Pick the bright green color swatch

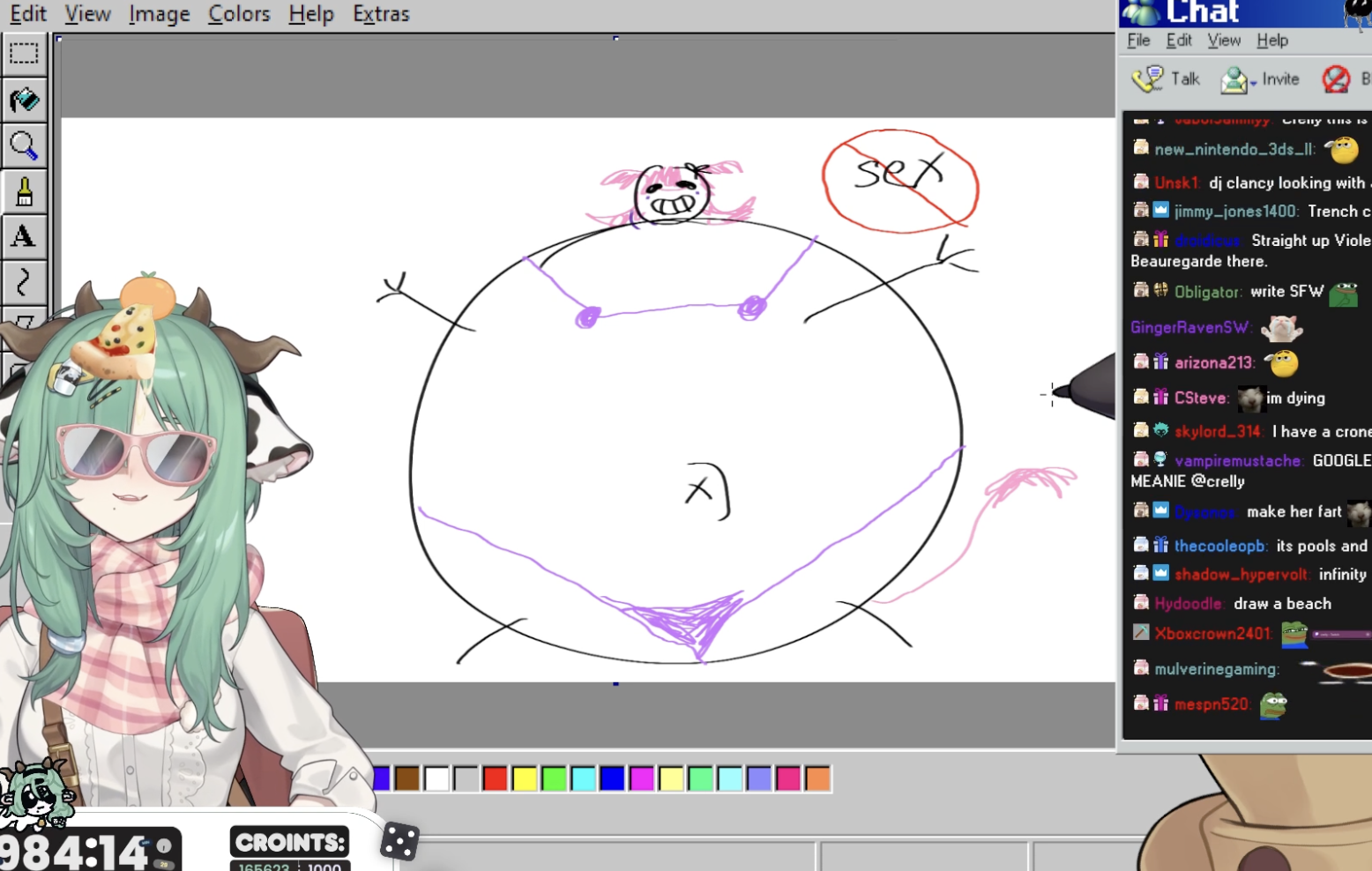(x=554, y=778)
